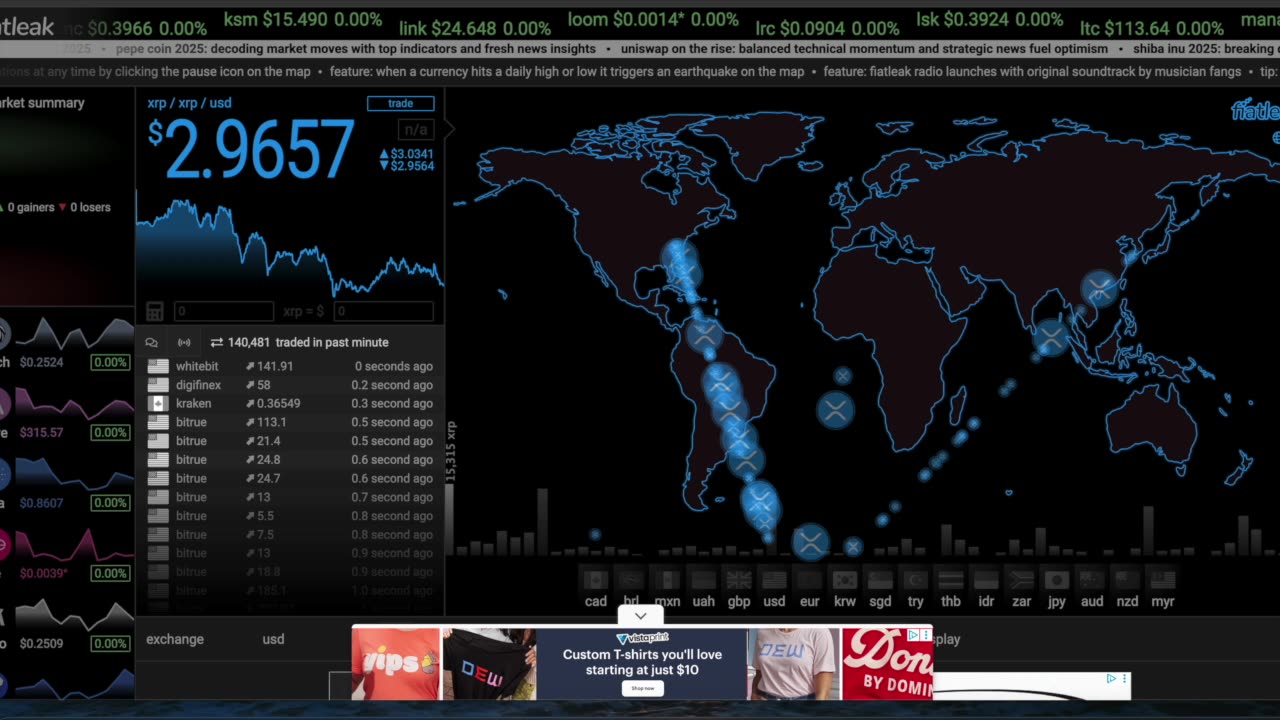The image size is (1280, 720).
Task: Click the ksm $15.490 ticker entry
Action: point(303,20)
